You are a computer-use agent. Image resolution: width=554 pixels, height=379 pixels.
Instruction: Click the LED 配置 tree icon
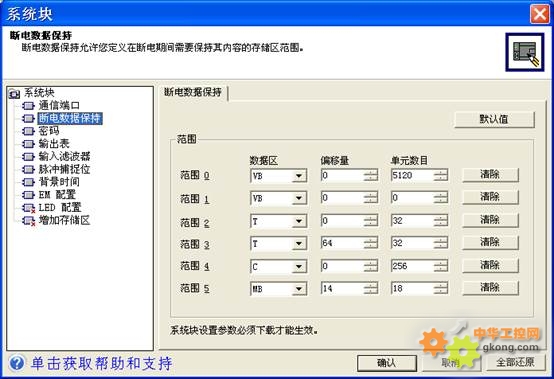click(28, 208)
